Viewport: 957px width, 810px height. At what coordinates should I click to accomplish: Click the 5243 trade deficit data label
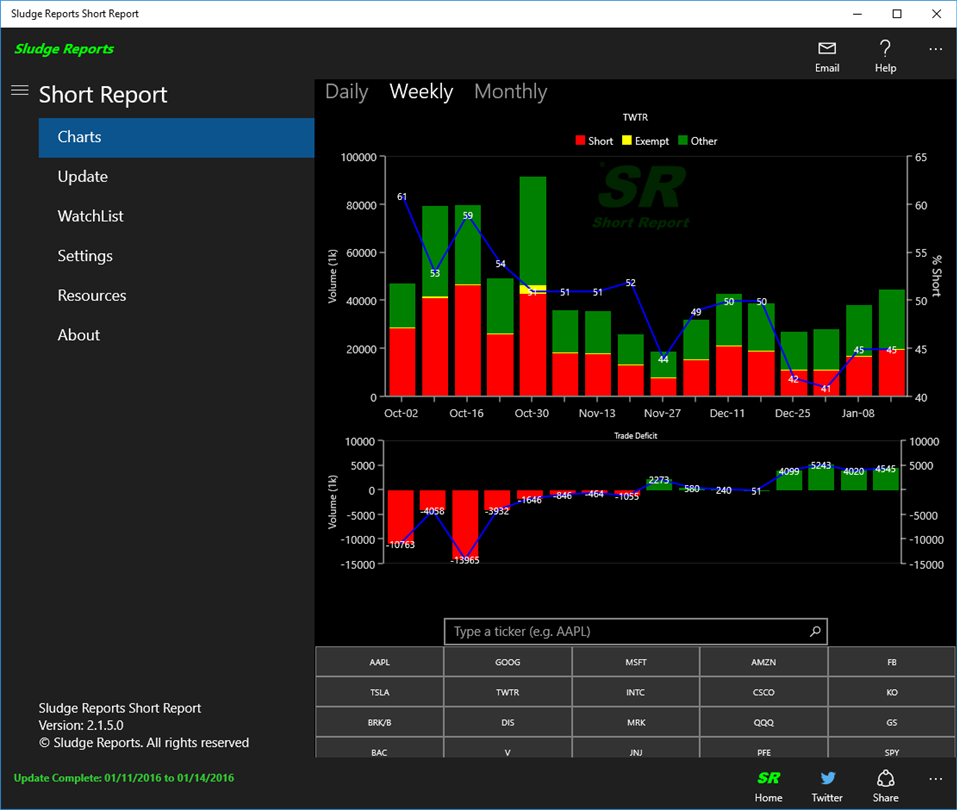click(x=821, y=465)
